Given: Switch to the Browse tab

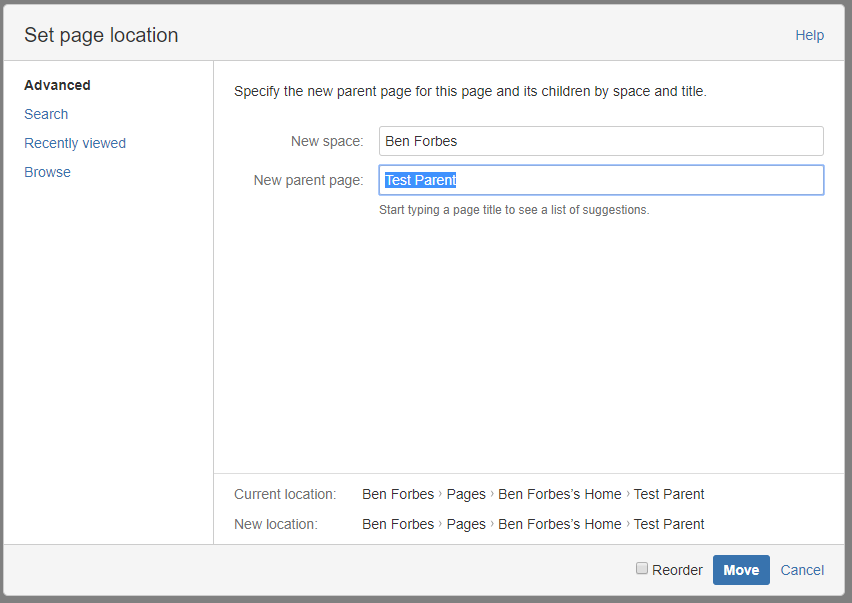Looking at the screenshot, I should (x=47, y=172).
